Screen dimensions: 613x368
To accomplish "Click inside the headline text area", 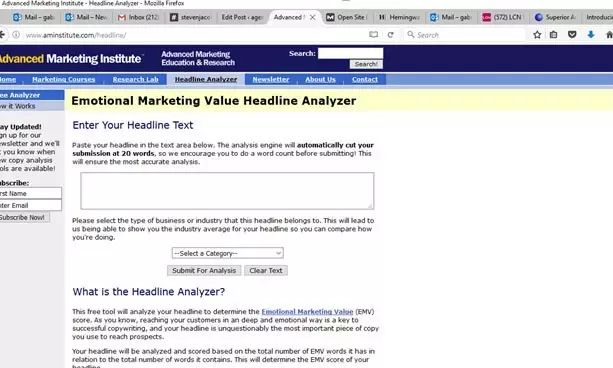I will (227, 191).
